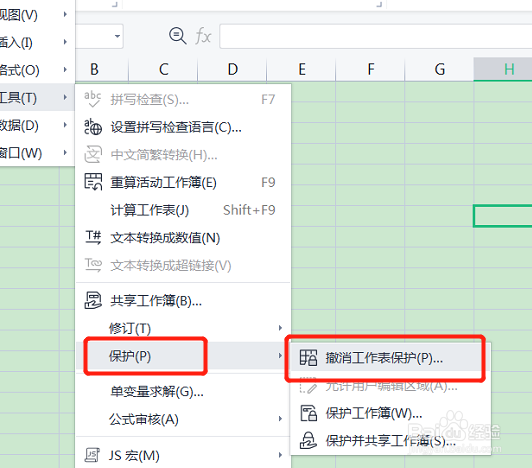Select column C header
Image resolution: width=532 pixels, height=468 pixels.
164,70
